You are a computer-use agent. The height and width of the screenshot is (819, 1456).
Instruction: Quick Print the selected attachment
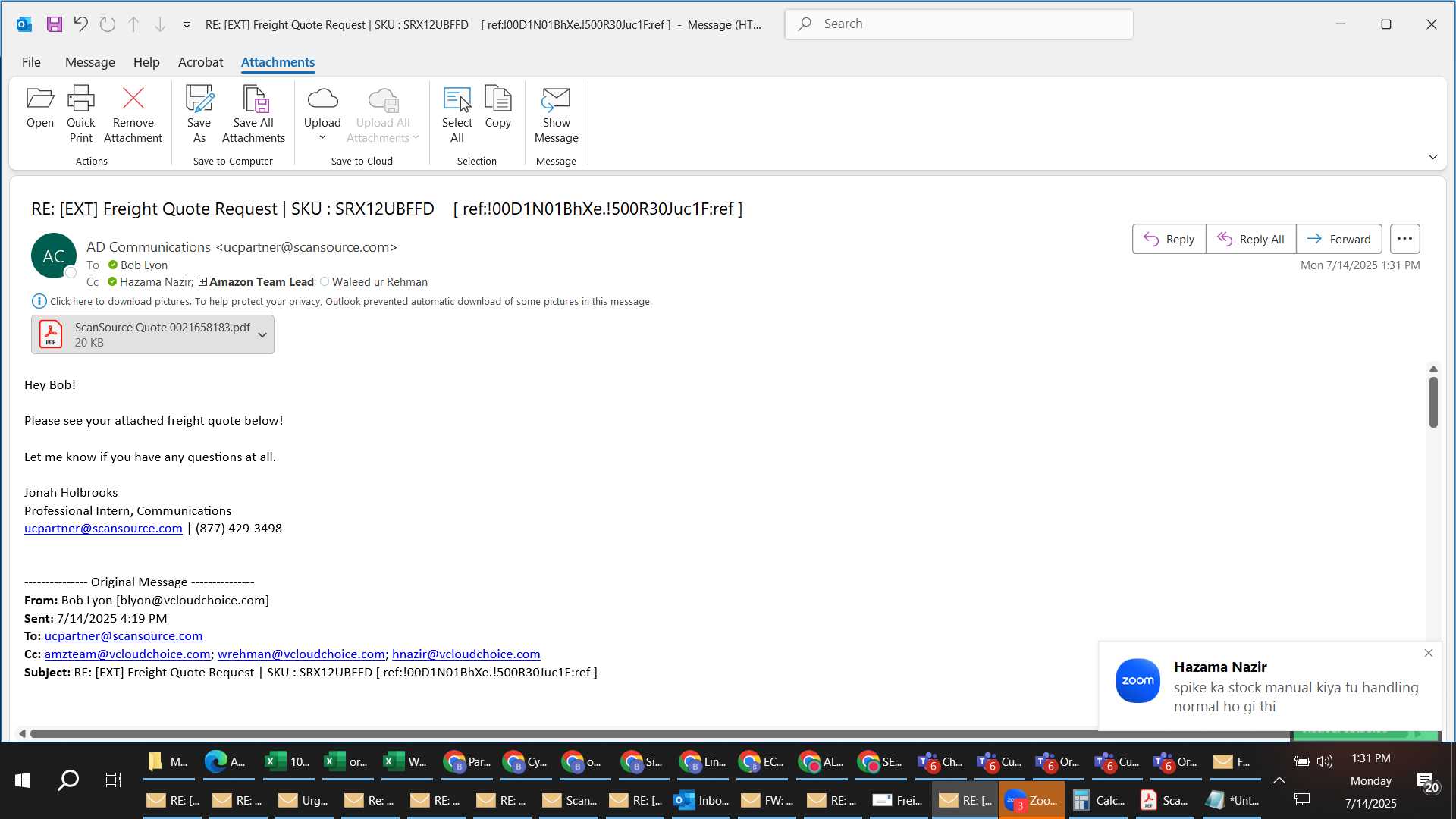coord(80,115)
